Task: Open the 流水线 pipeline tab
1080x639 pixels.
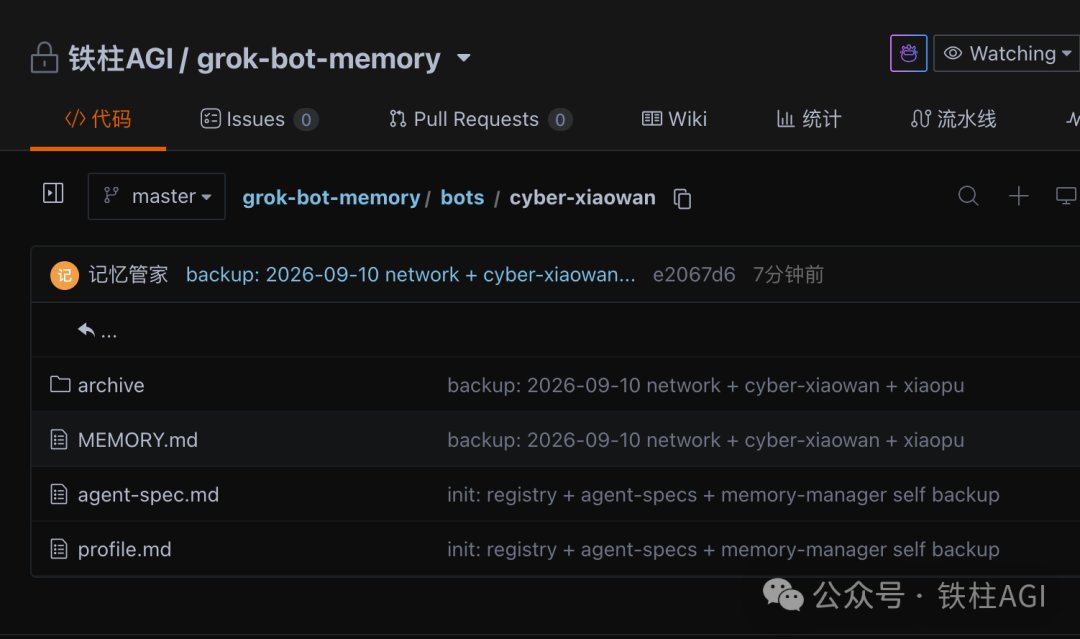Action: click(954, 119)
